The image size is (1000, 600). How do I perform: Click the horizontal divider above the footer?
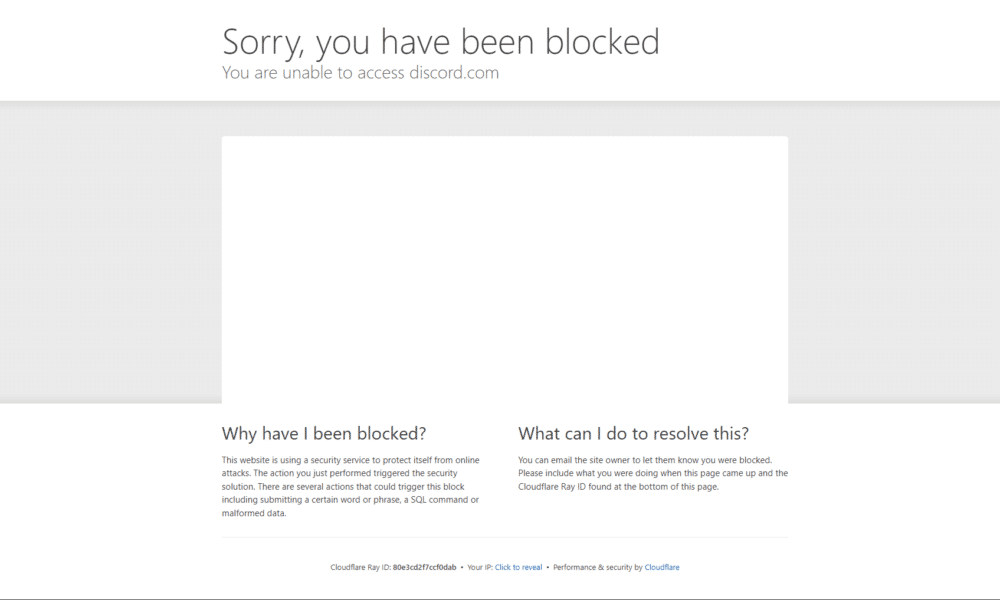[x=504, y=537]
